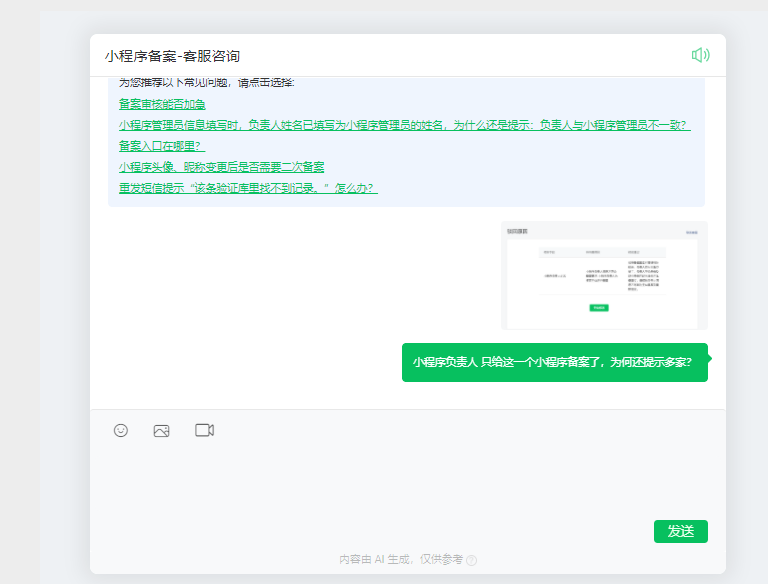
Task: Attach an image with the picture icon
Action: click(x=162, y=431)
